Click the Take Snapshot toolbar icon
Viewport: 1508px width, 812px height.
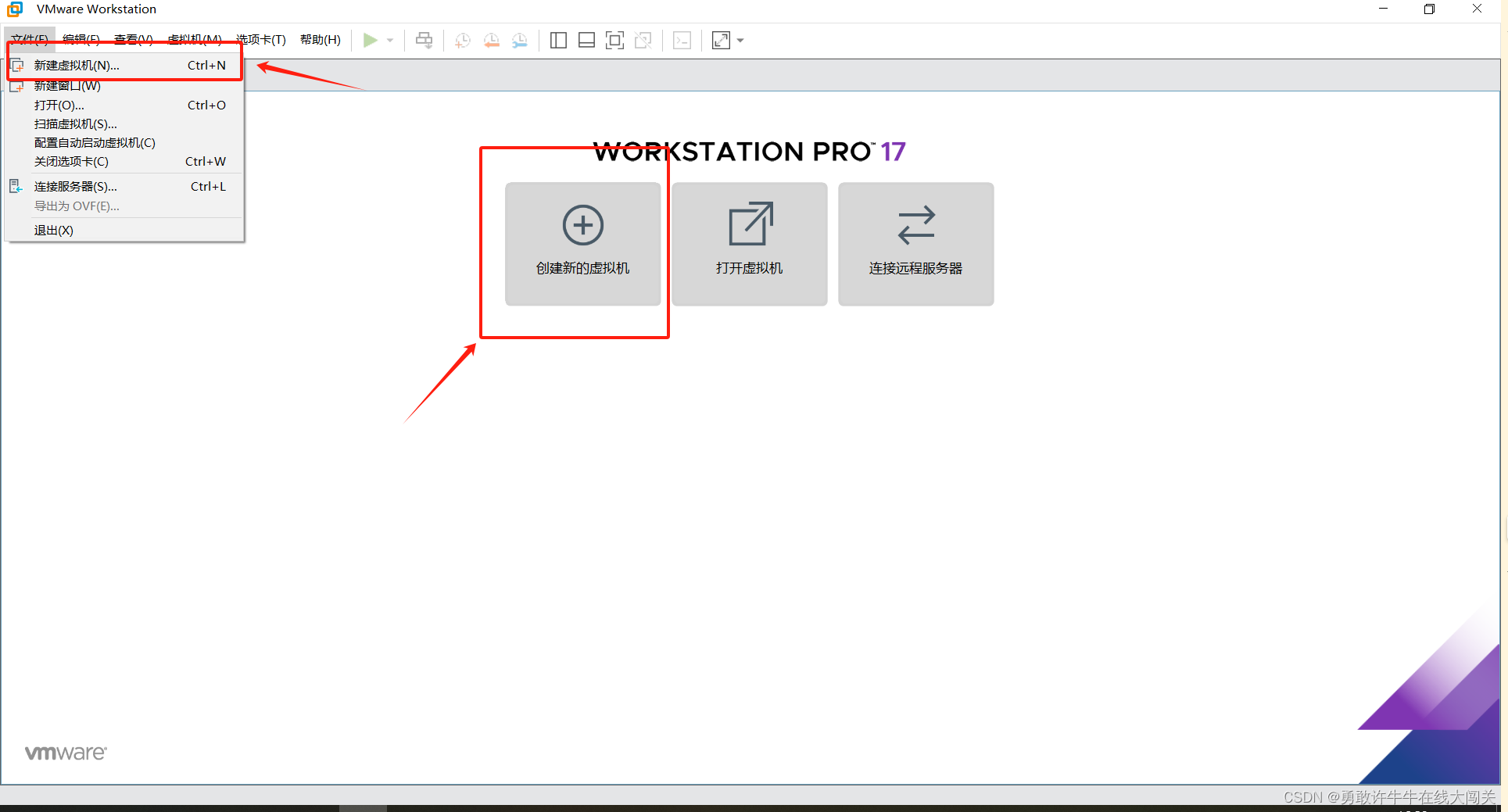(463, 40)
